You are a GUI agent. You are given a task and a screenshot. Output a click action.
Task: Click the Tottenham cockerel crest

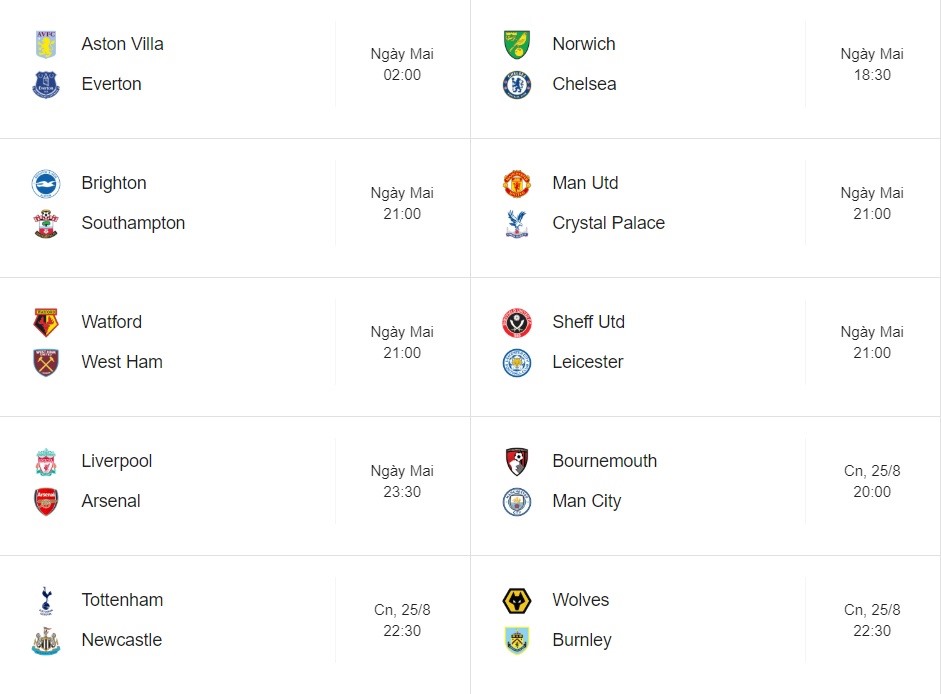tap(46, 600)
